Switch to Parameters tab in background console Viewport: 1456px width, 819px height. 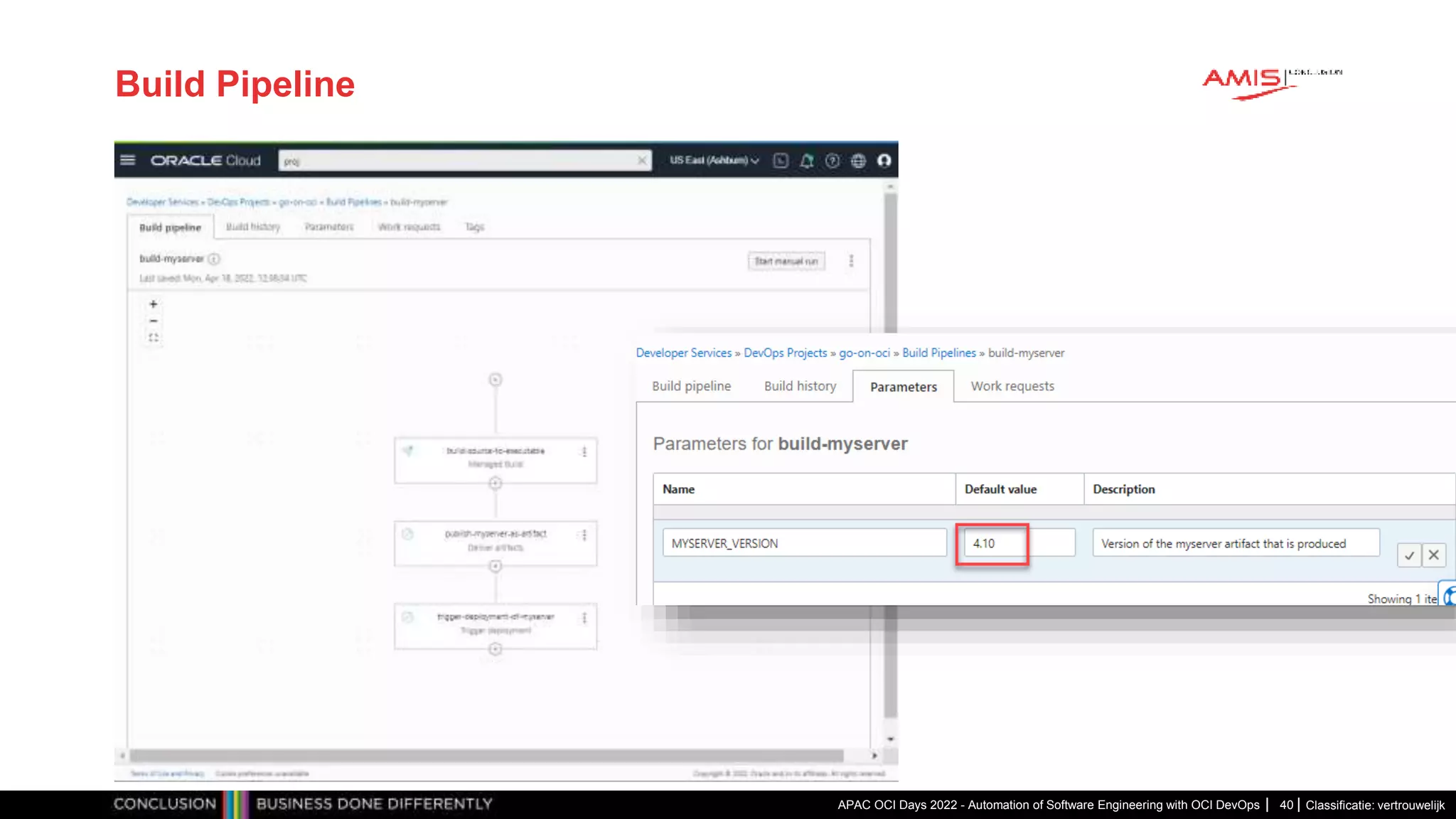[329, 227]
